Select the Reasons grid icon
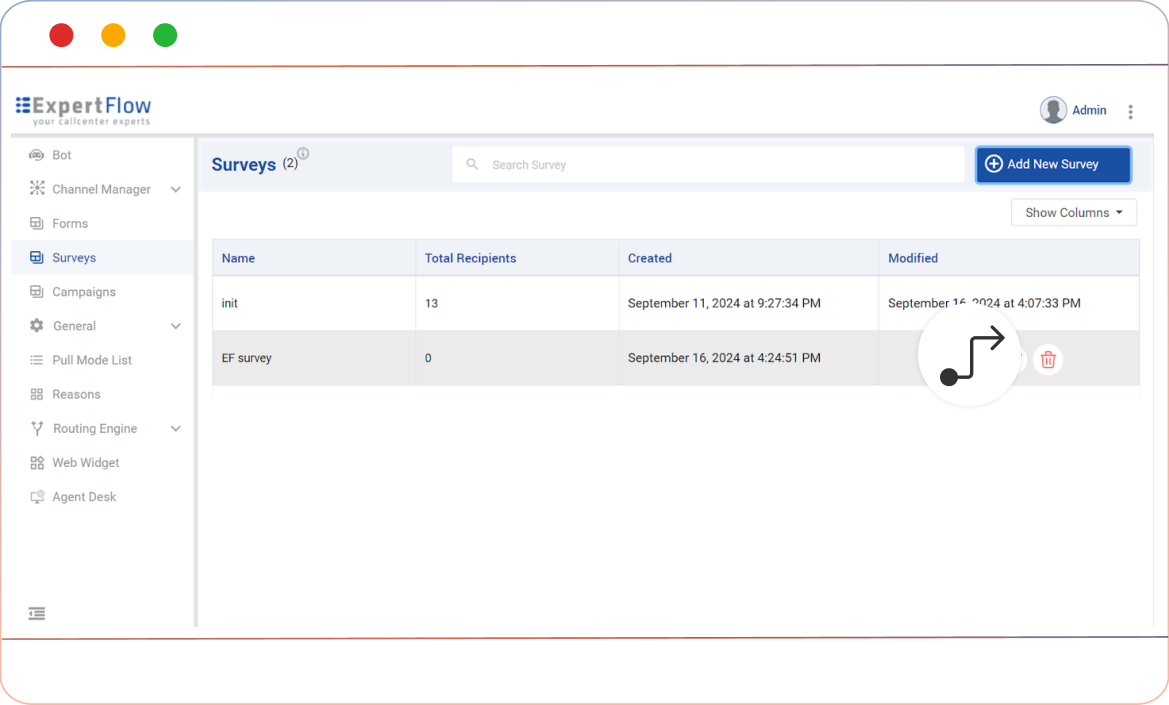Viewport: 1169px width, 705px height. coord(36,394)
